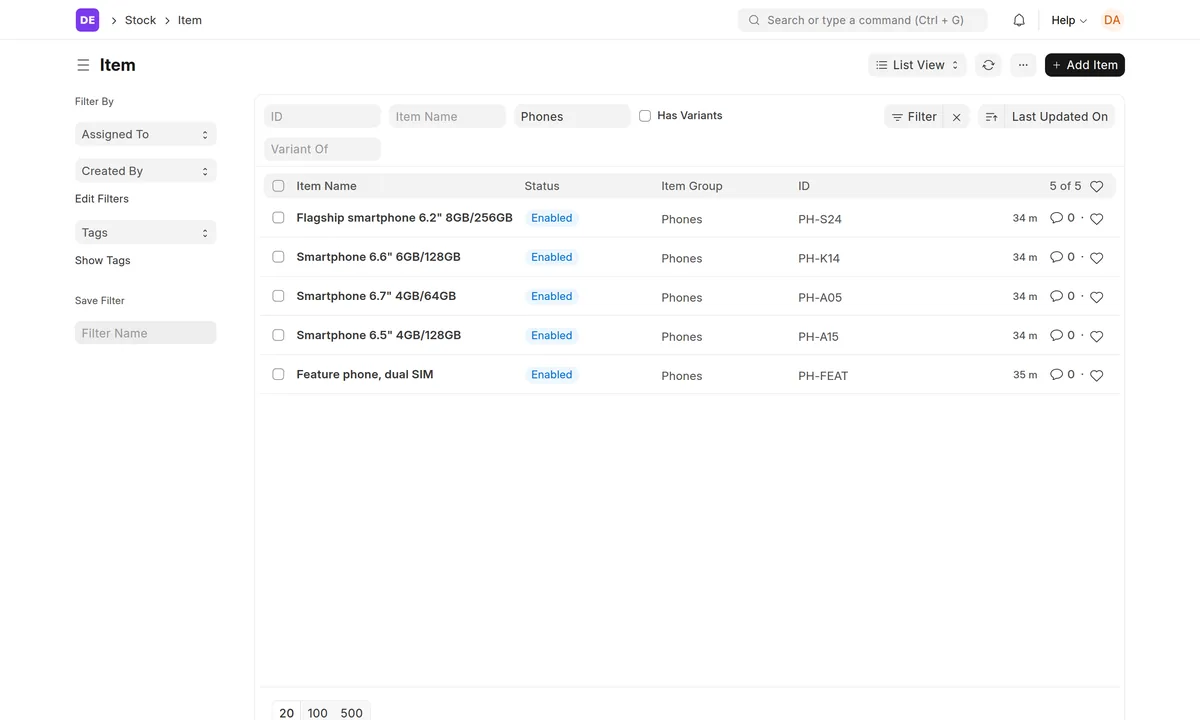Set page size to 100
Image resolution: width=1200 pixels, height=720 pixels.
[x=318, y=712]
